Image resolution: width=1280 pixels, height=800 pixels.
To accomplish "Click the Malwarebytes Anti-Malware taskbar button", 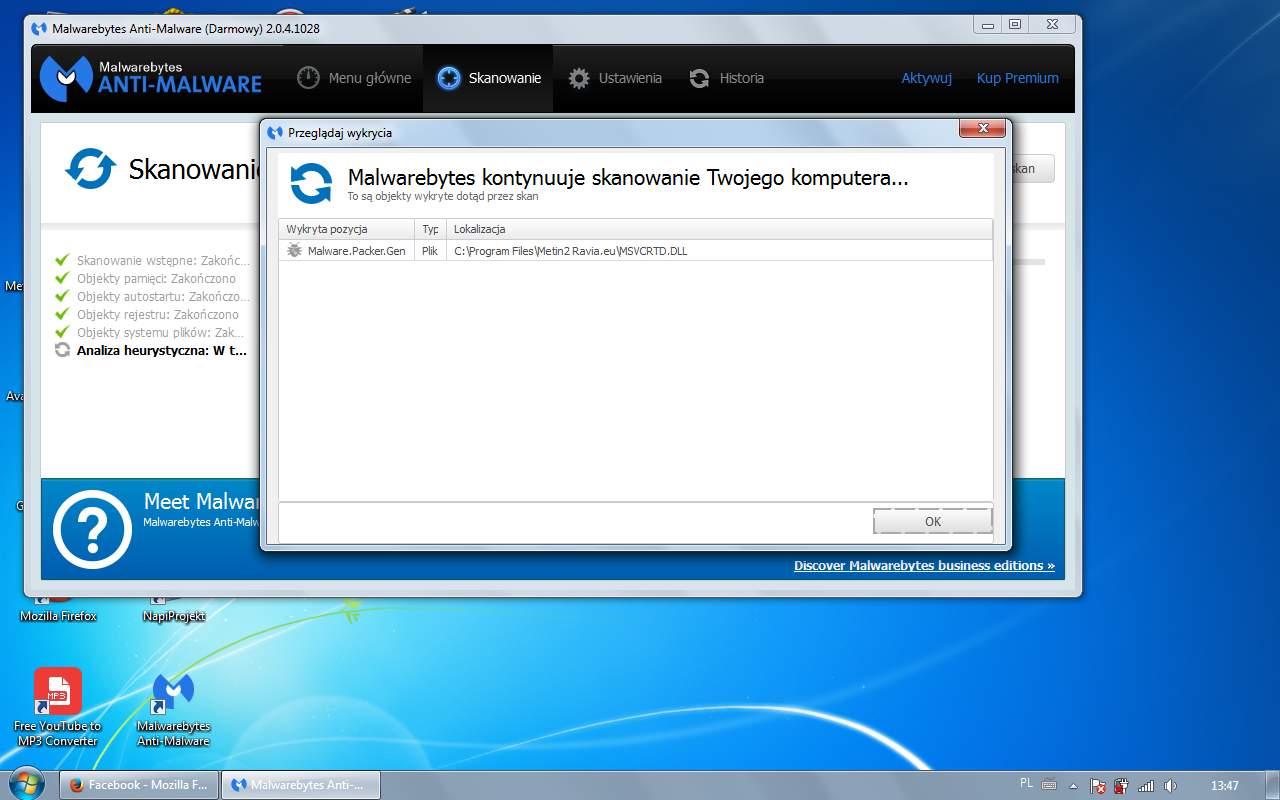I will coord(301,785).
